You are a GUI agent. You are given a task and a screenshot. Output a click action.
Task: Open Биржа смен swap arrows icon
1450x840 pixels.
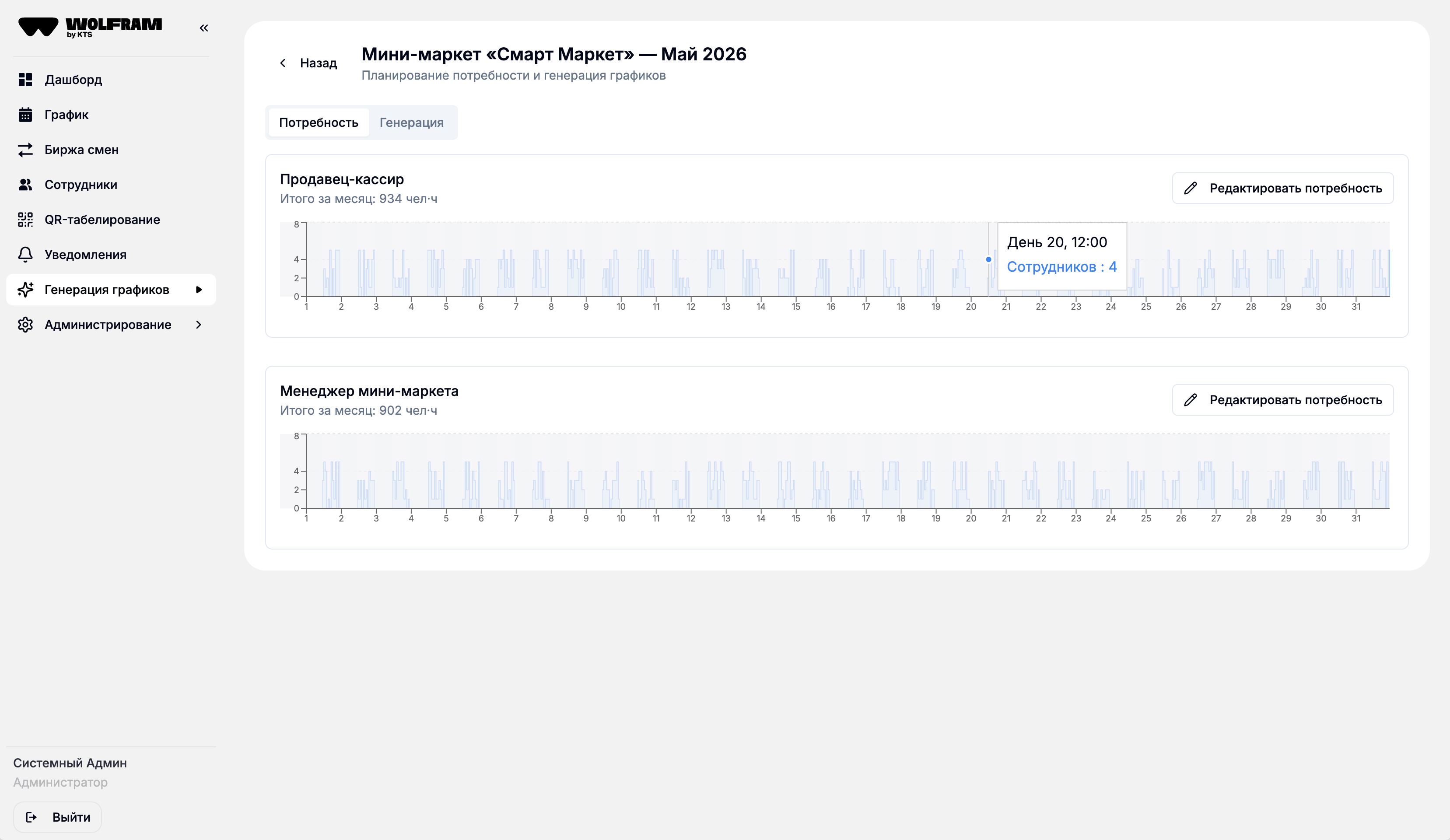click(25, 150)
